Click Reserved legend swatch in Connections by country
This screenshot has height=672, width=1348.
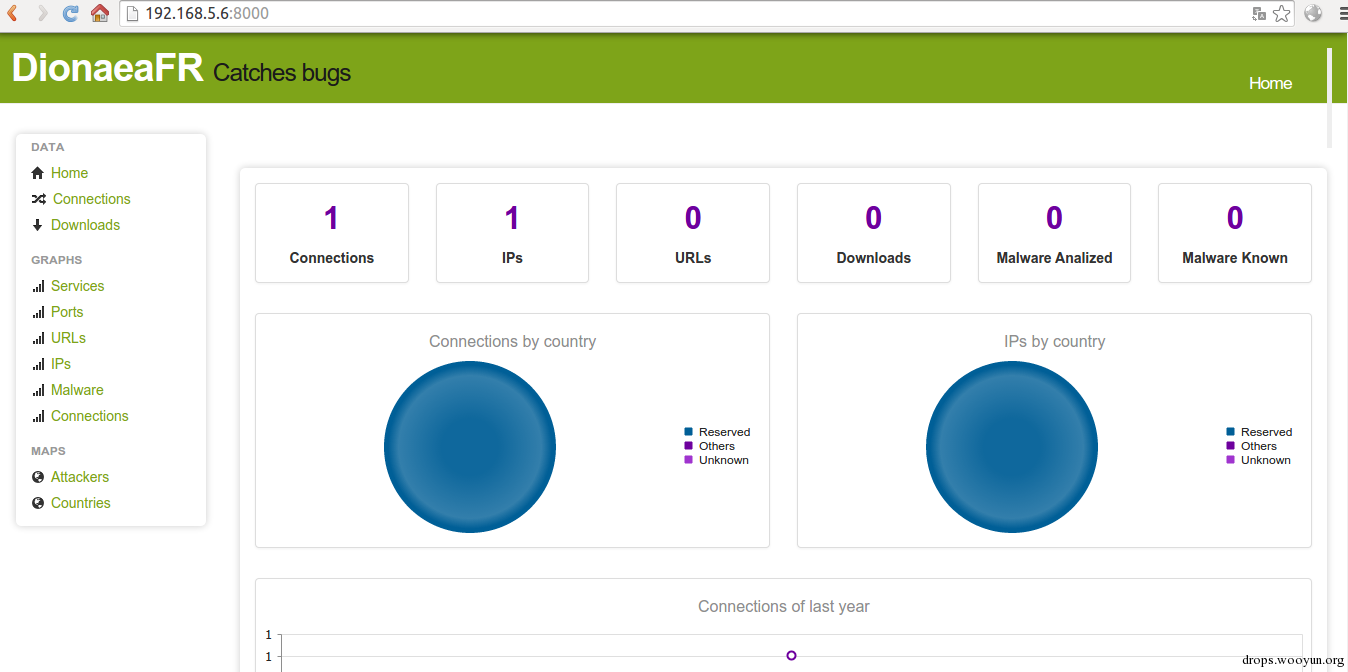click(x=688, y=432)
